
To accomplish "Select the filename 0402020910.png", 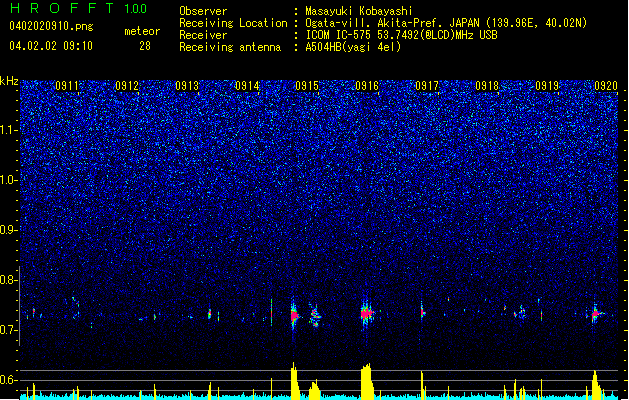I will (x=51, y=26).
